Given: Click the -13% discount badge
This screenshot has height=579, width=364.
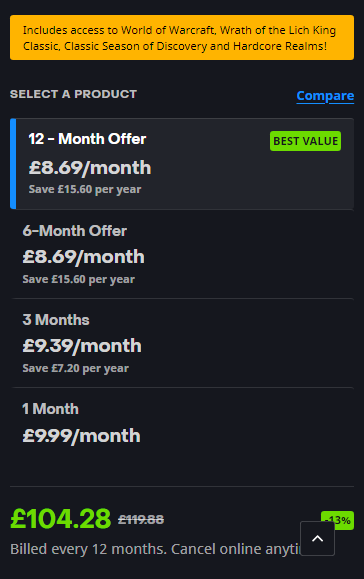Looking at the screenshot, I should tap(337, 520).
